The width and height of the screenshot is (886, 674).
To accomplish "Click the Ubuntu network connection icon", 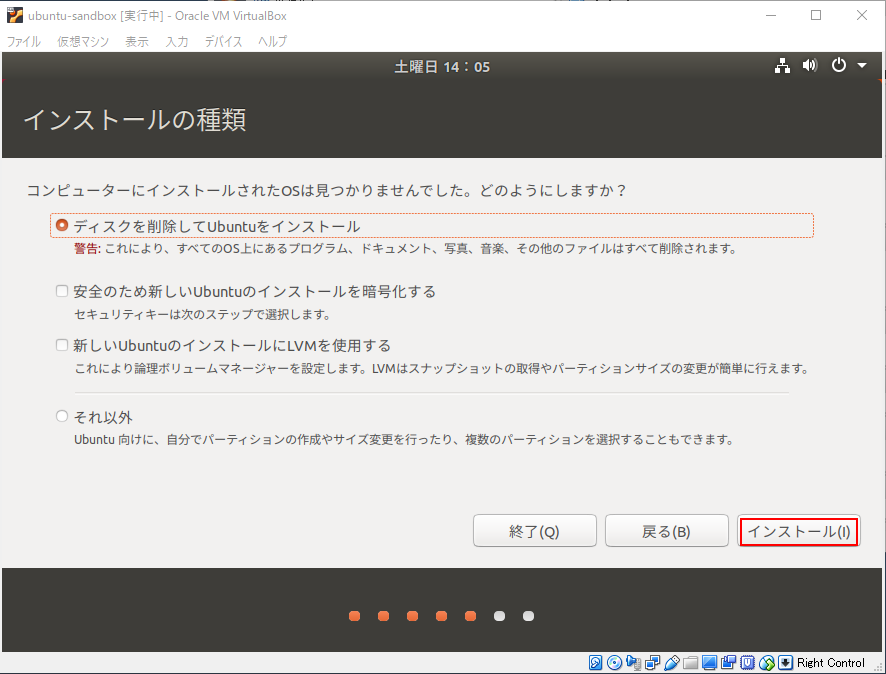I will click(782, 66).
